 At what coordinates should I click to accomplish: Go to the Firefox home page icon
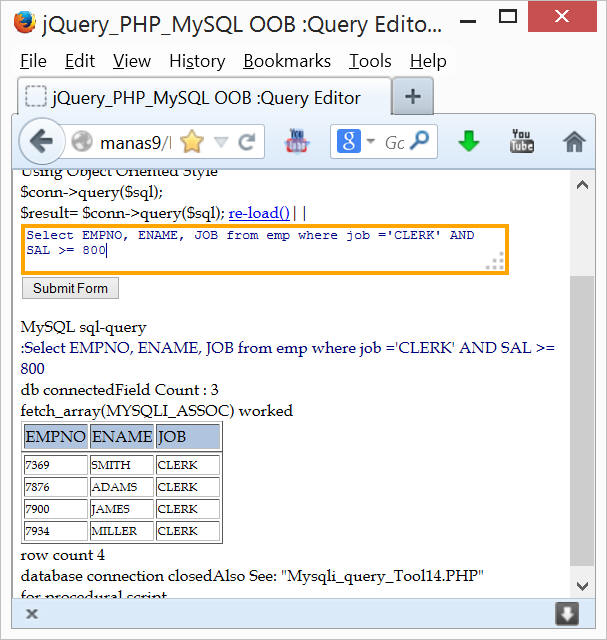pyautogui.click(x=574, y=142)
